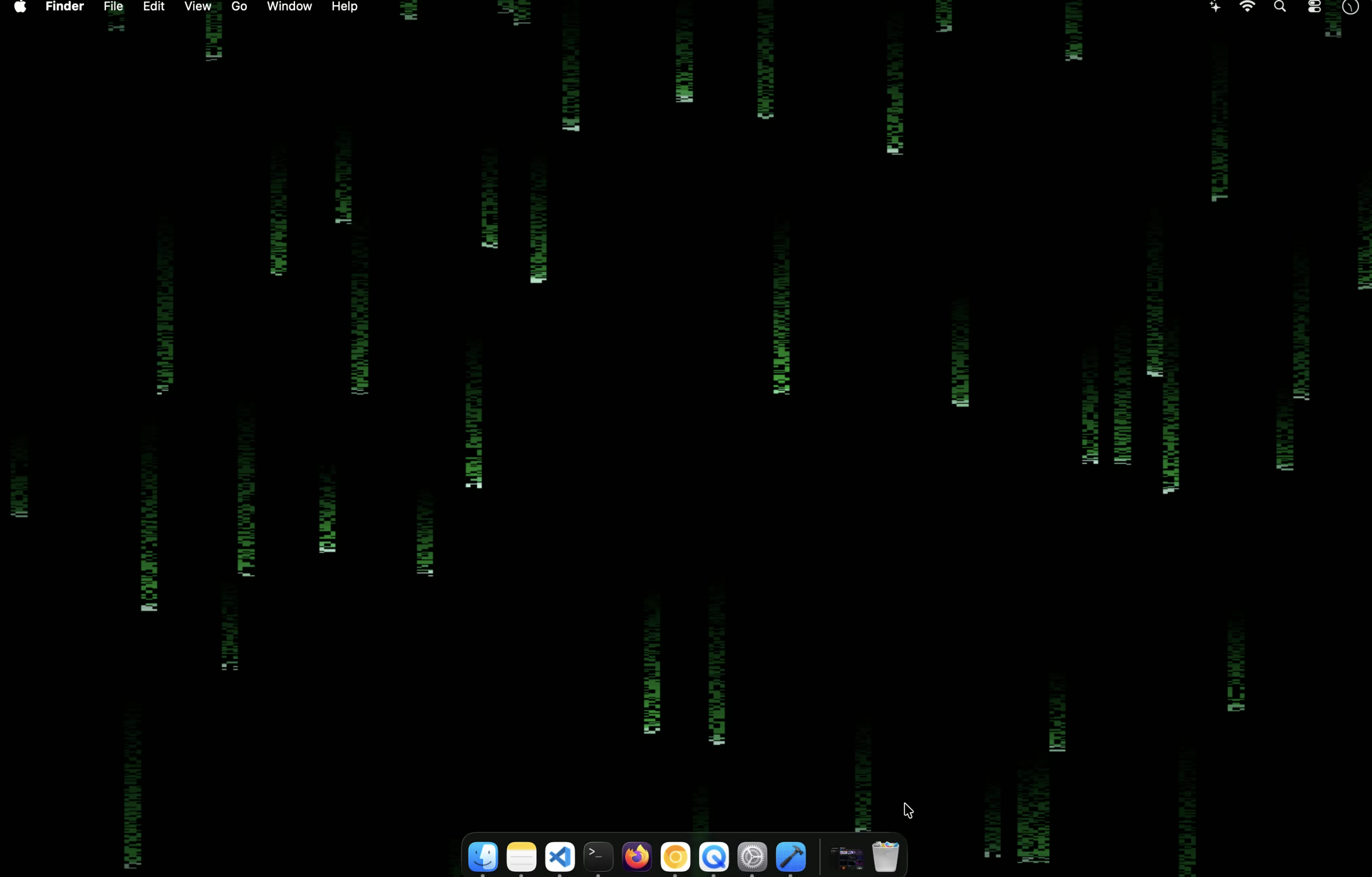Activate Siri from the menu bar

[1214, 7]
